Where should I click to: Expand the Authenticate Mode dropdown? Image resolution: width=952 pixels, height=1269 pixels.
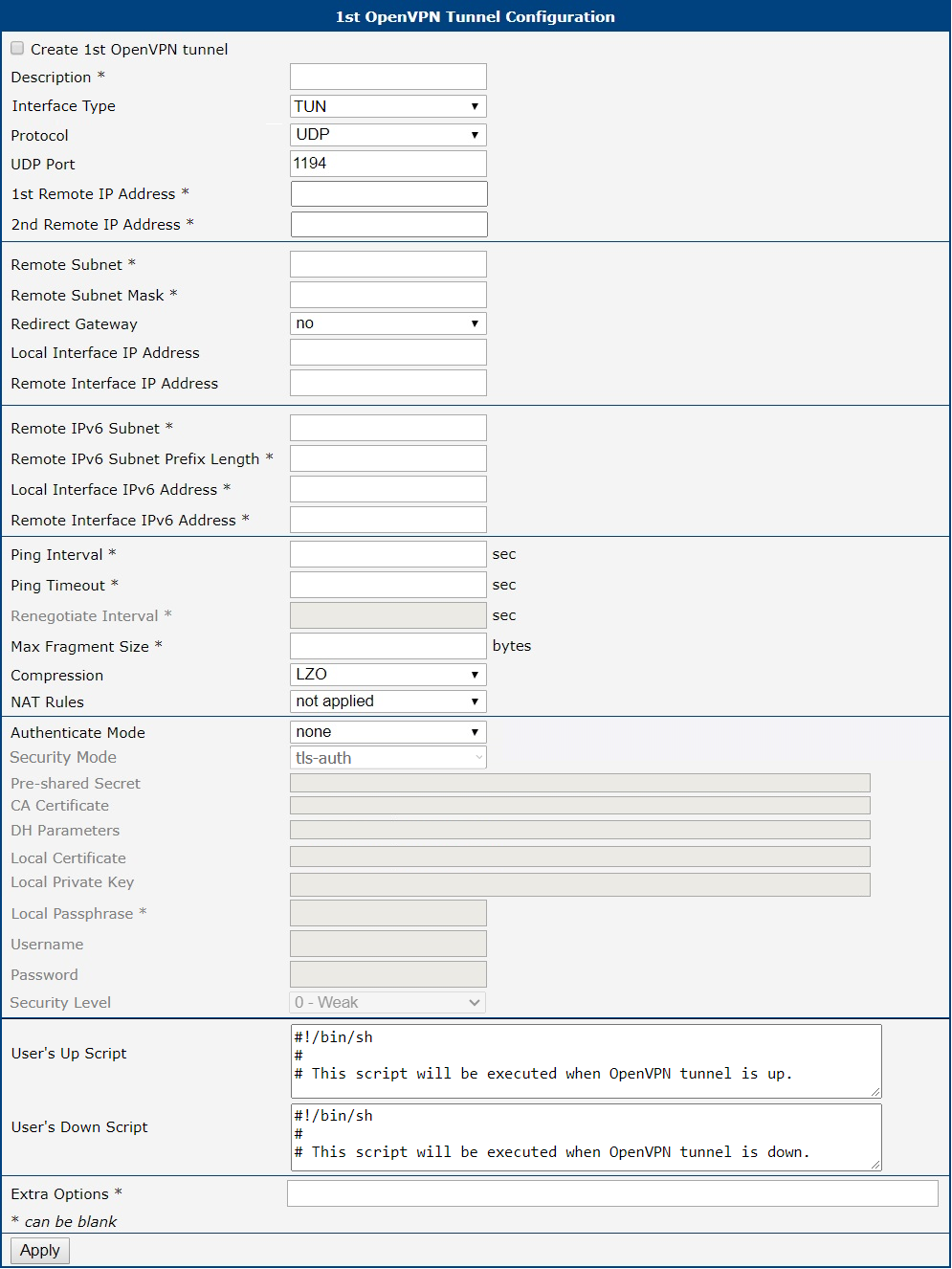[x=388, y=732]
